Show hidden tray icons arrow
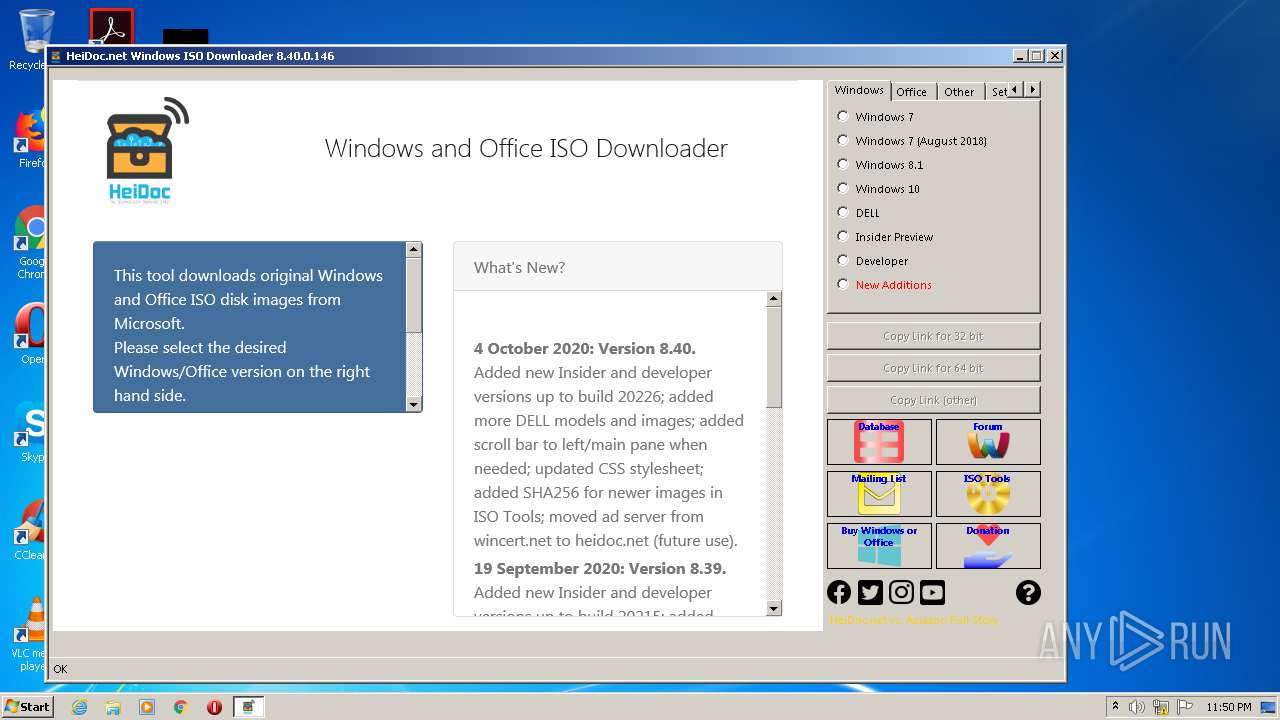Screen dimensions: 1280x720 tap(1115, 706)
